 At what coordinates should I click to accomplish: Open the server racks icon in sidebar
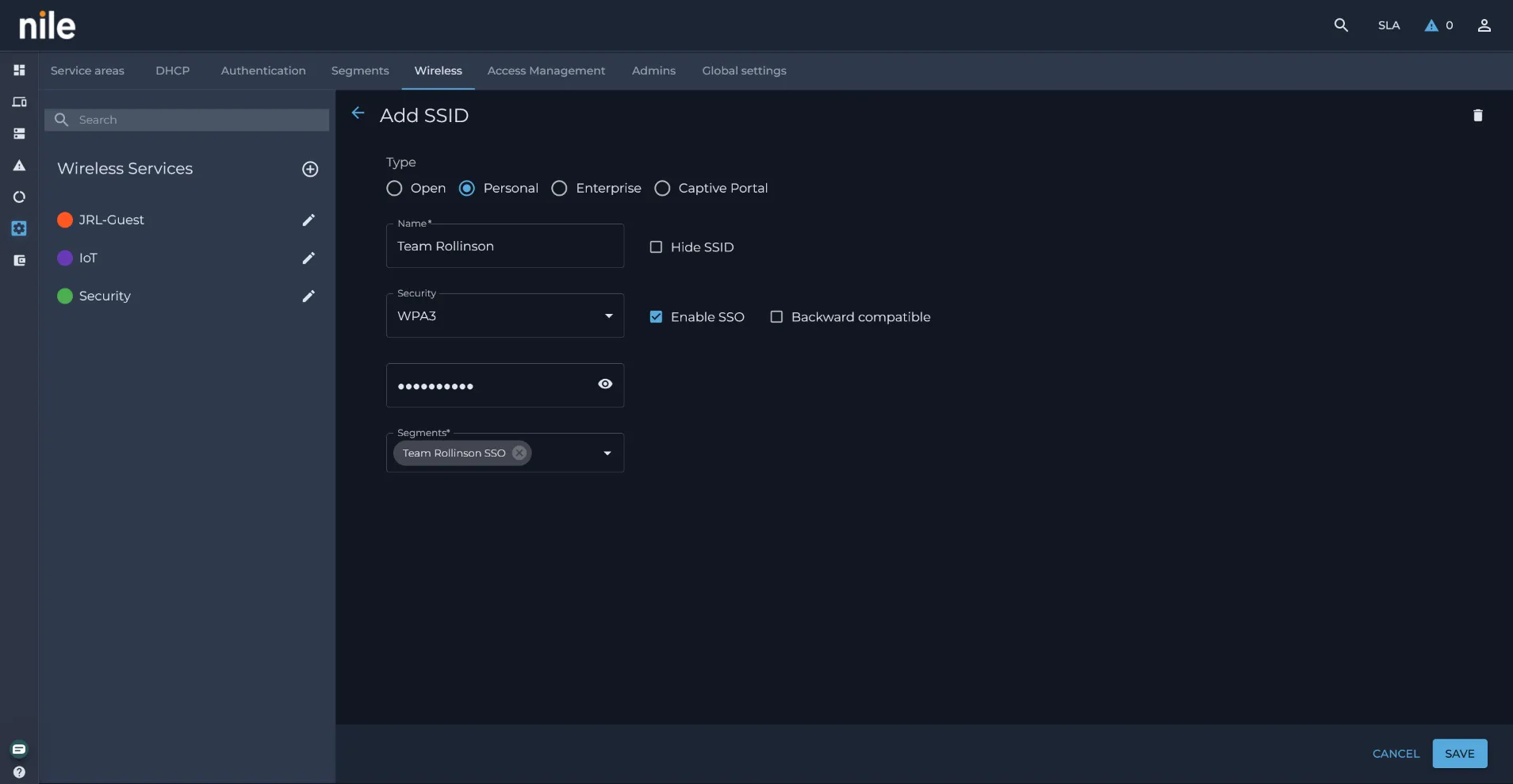coord(19,134)
